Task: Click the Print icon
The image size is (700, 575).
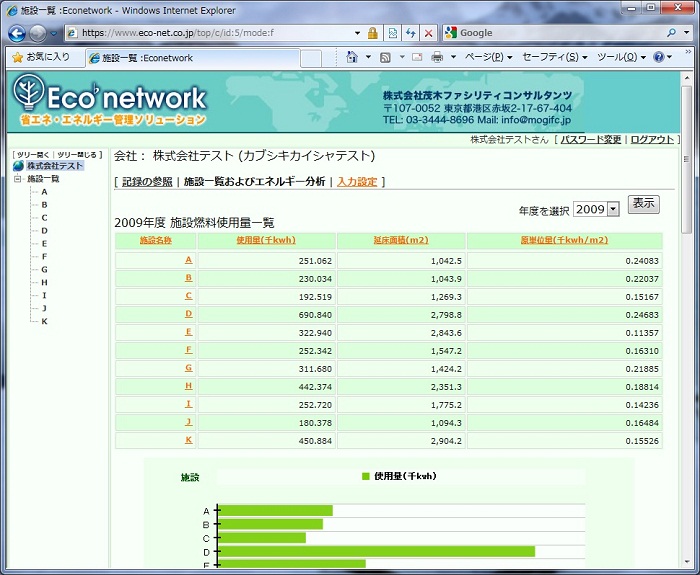Action: (437, 57)
